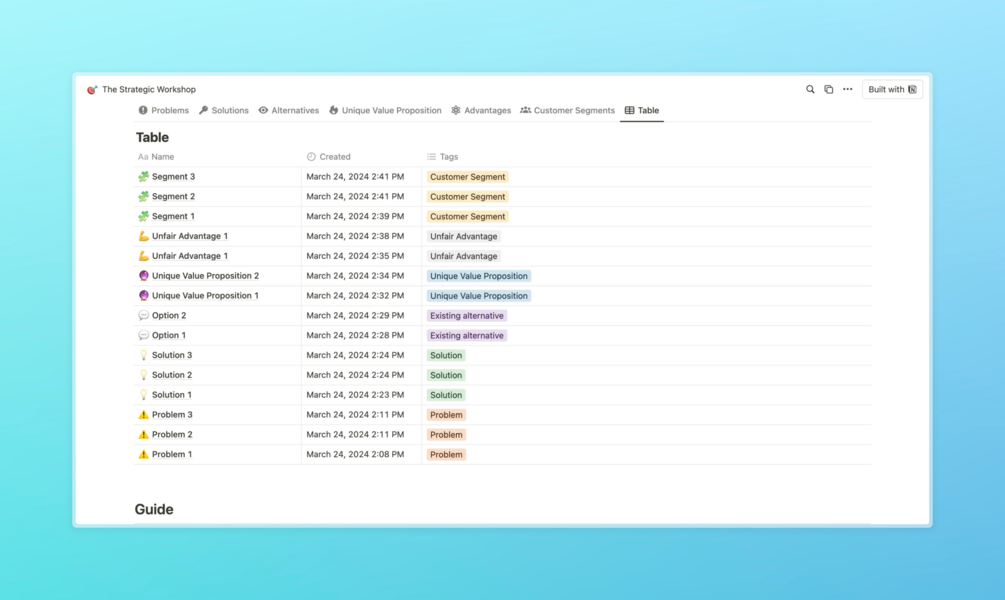1005x600 pixels.
Task: Click light bulb icon of Solution 1
Action: (x=144, y=395)
